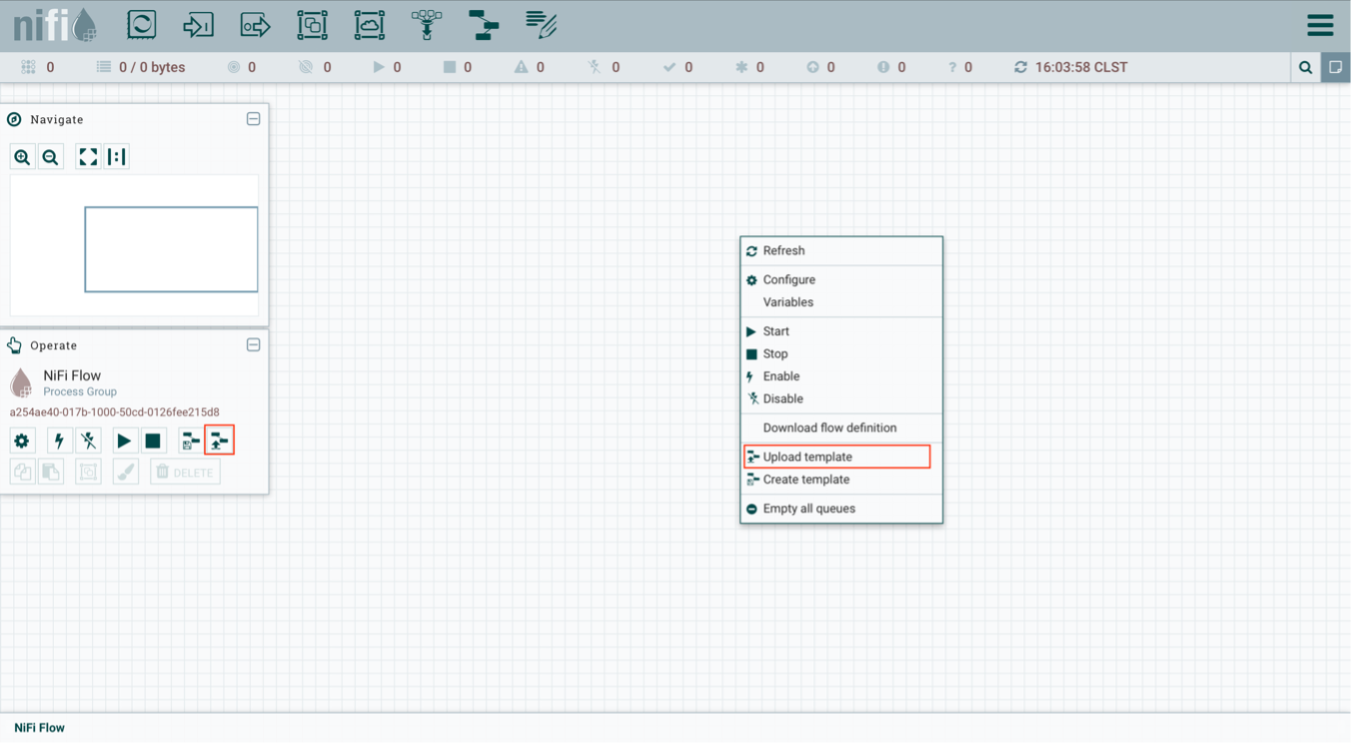This screenshot has width=1353, height=745.
Task: Open the global hamburger menu
Action: [x=1320, y=24]
